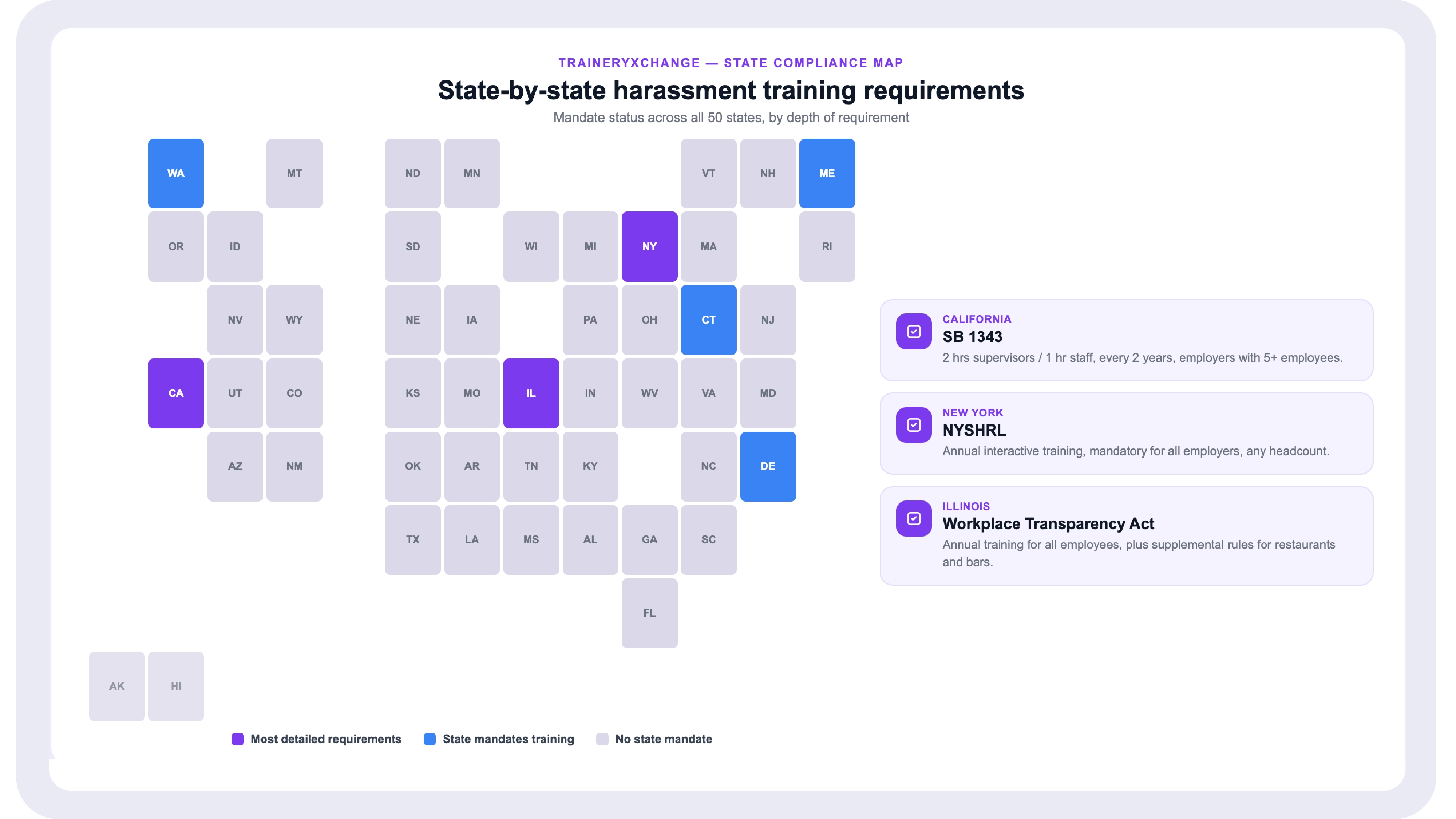This screenshot has height=819, width=1456.
Task: Click the gray 'No state mandate' legend swatch
Action: (602, 739)
